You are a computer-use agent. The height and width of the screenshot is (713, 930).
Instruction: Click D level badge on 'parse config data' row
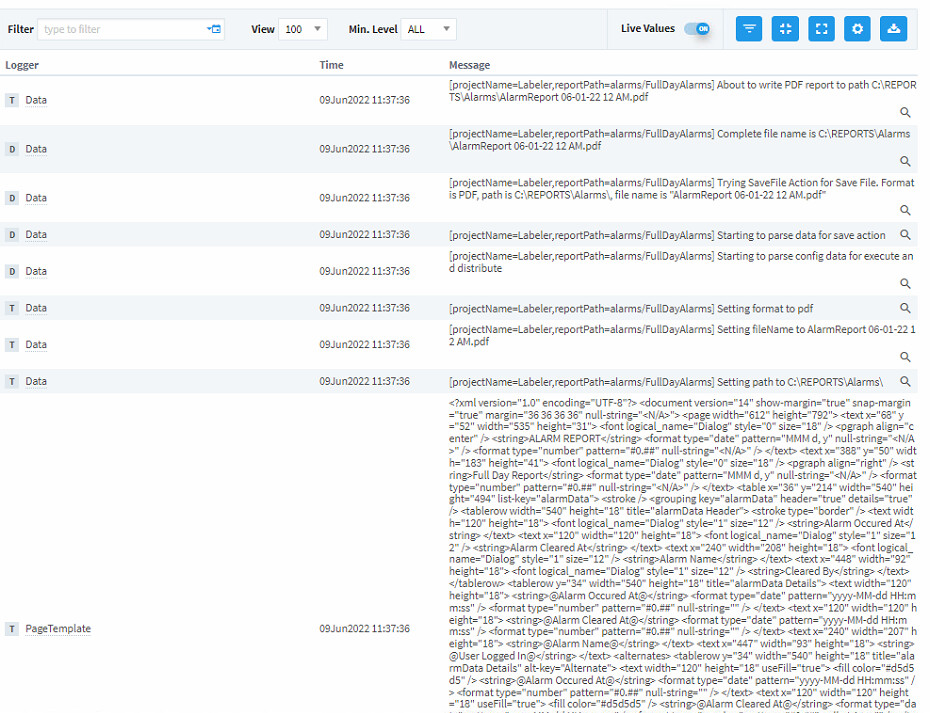click(x=12, y=272)
